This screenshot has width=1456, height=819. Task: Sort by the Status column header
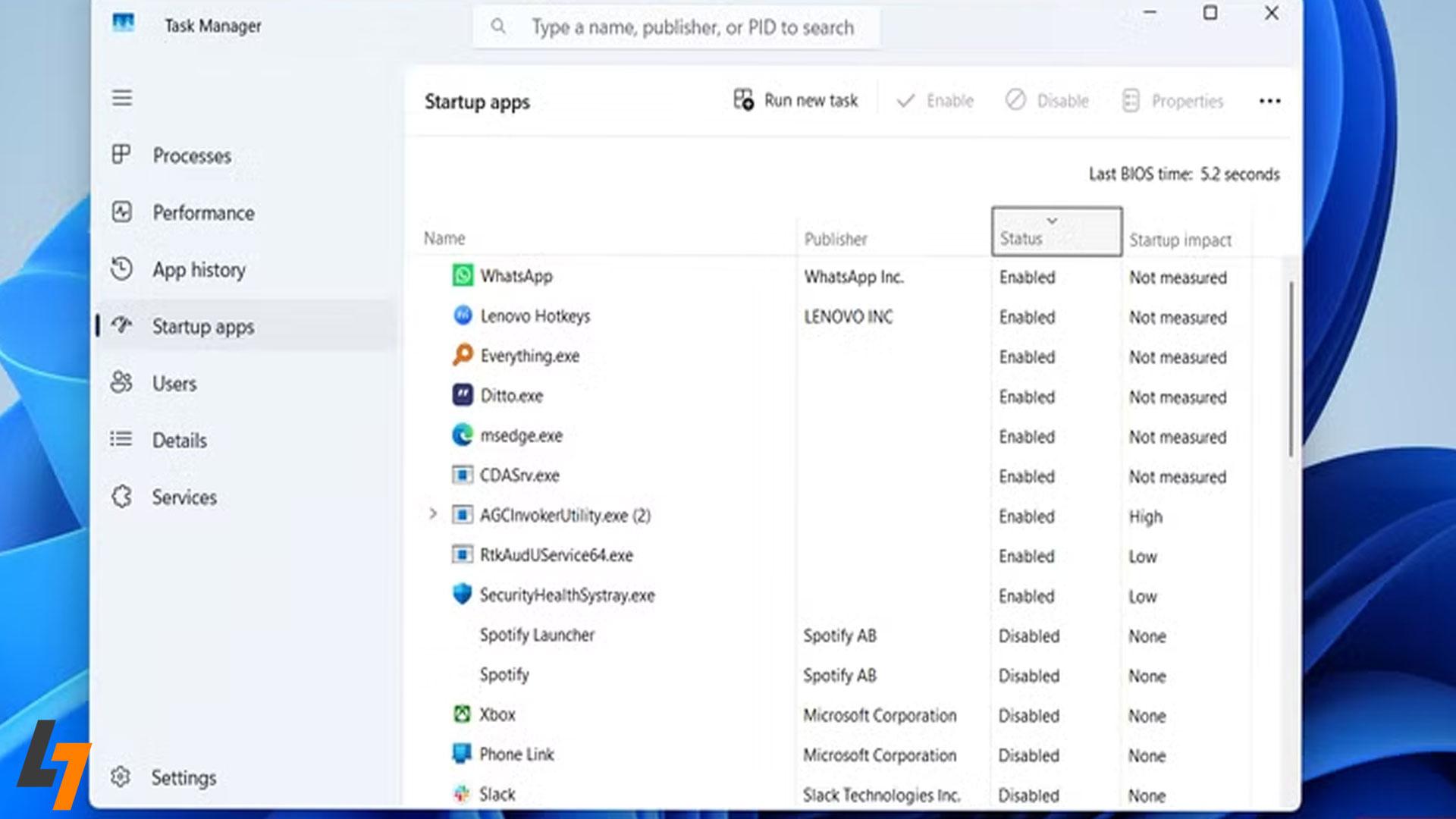click(1056, 232)
